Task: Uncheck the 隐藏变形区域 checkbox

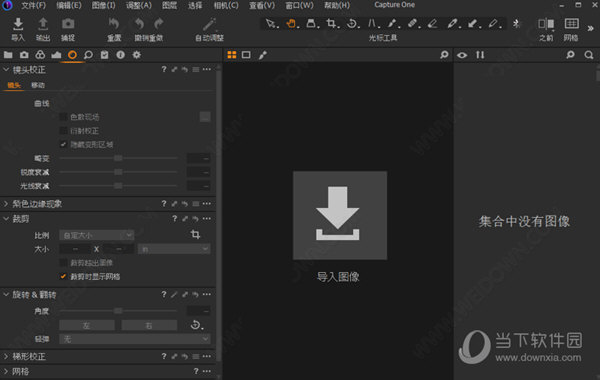Action: [64, 144]
